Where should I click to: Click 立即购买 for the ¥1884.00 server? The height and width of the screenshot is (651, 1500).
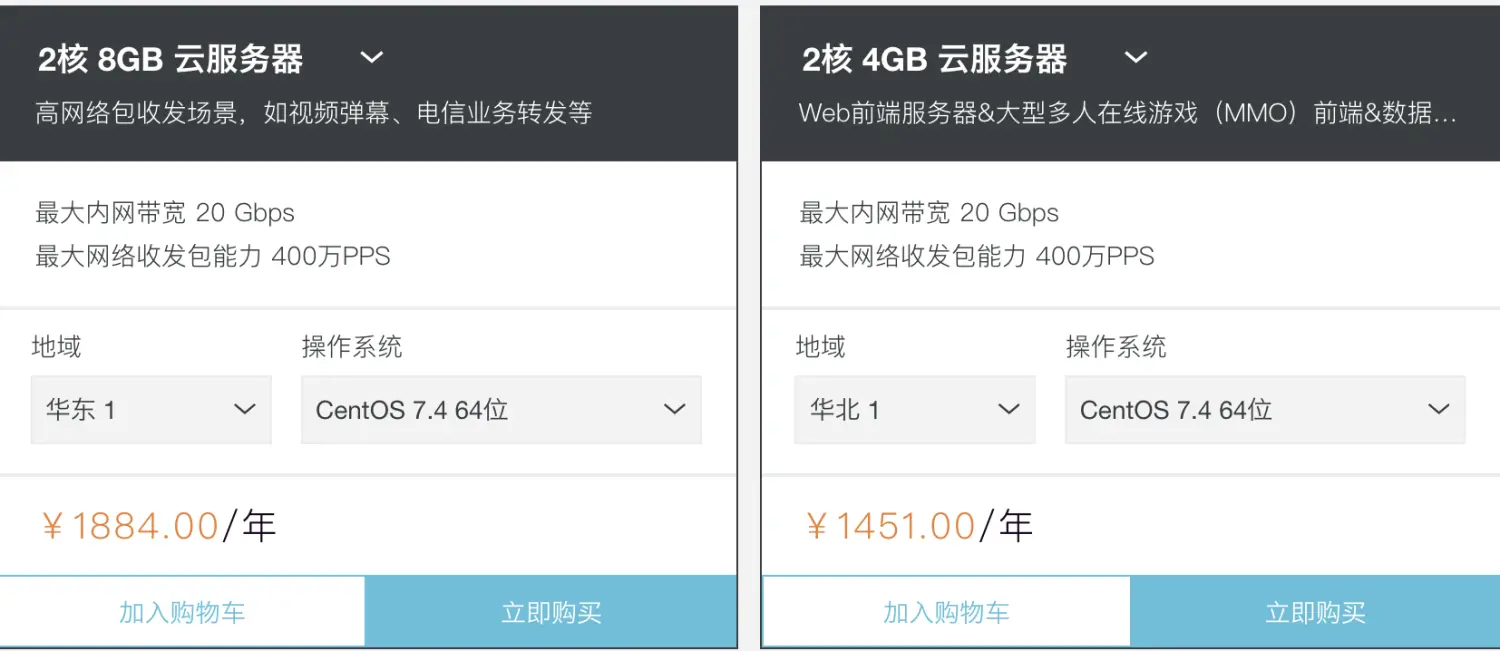tap(551, 612)
